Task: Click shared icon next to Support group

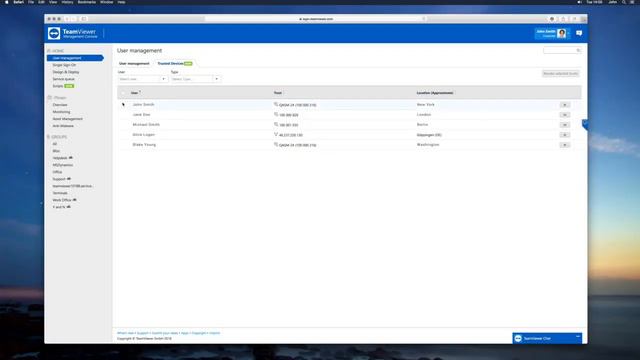Action: pos(69,179)
